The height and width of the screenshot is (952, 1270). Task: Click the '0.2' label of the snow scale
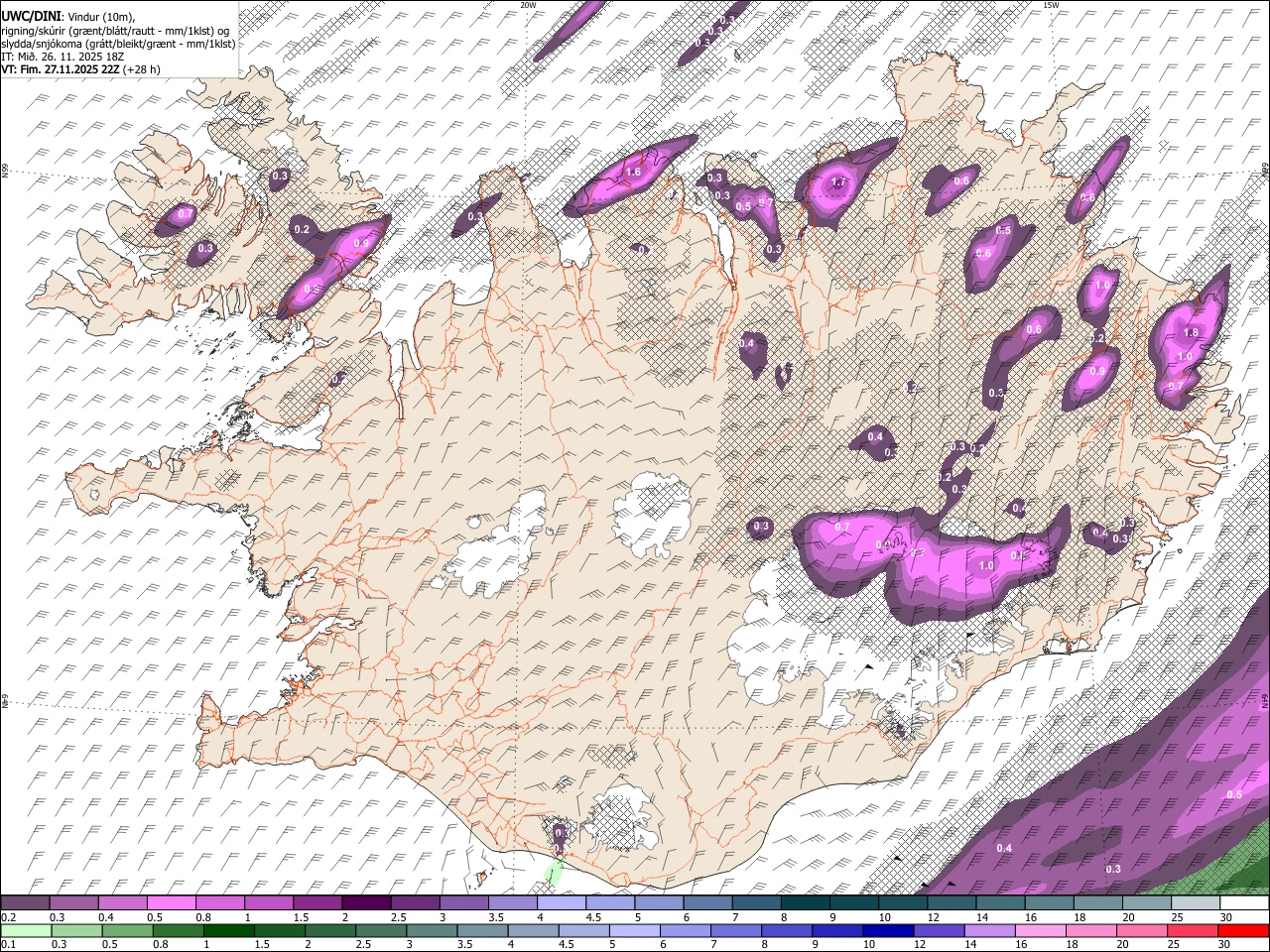[x=10, y=917]
